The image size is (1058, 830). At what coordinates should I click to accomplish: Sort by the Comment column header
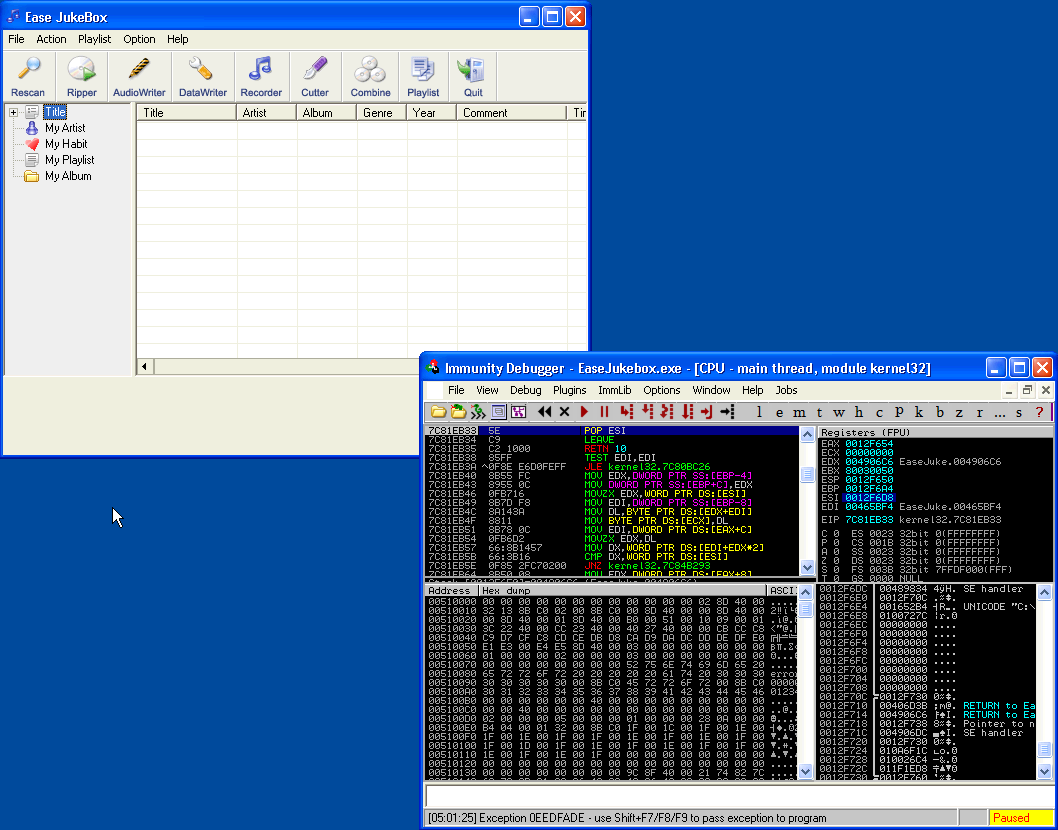[x=512, y=113]
